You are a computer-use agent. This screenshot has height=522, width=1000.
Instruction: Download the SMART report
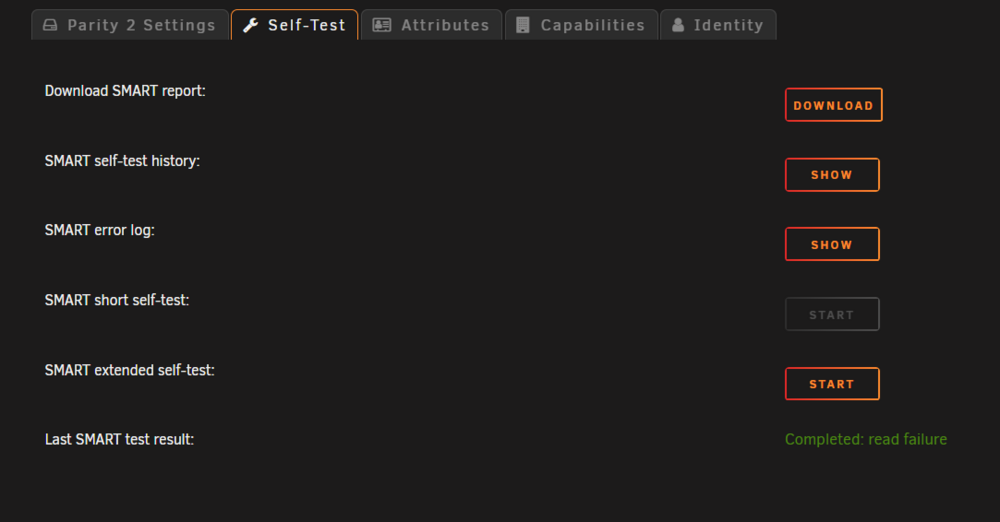pyautogui.click(x=834, y=105)
